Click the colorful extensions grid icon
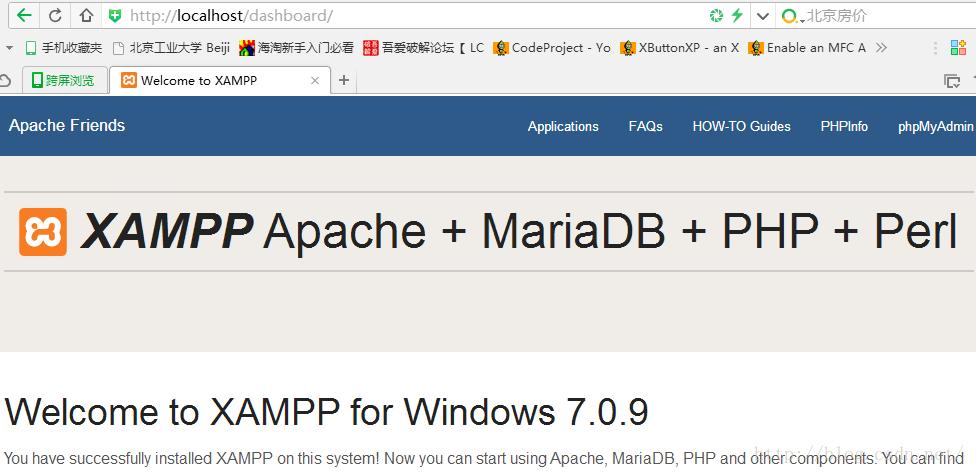The image size is (976, 474). coord(958,47)
